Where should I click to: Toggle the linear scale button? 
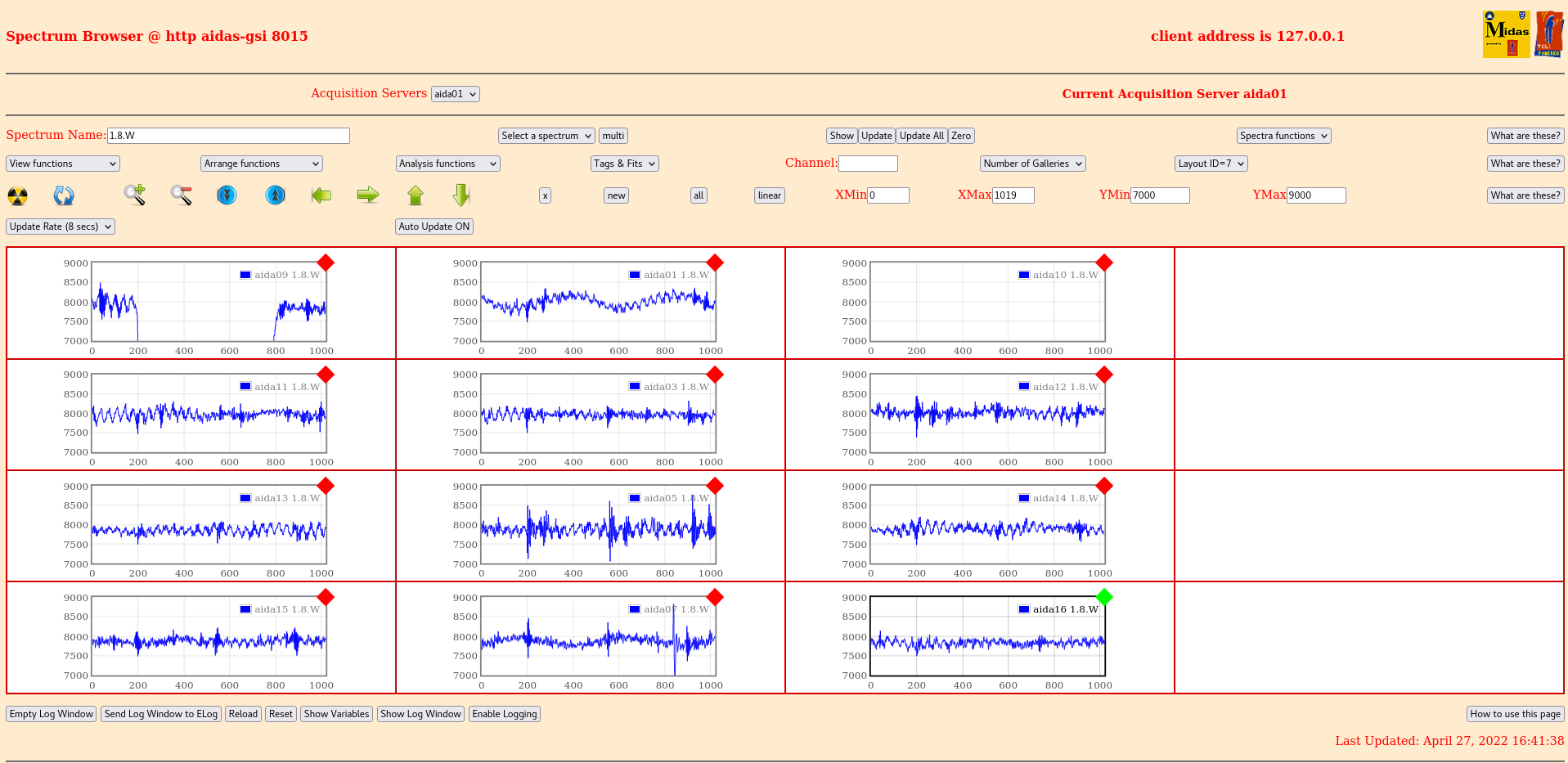(x=769, y=195)
